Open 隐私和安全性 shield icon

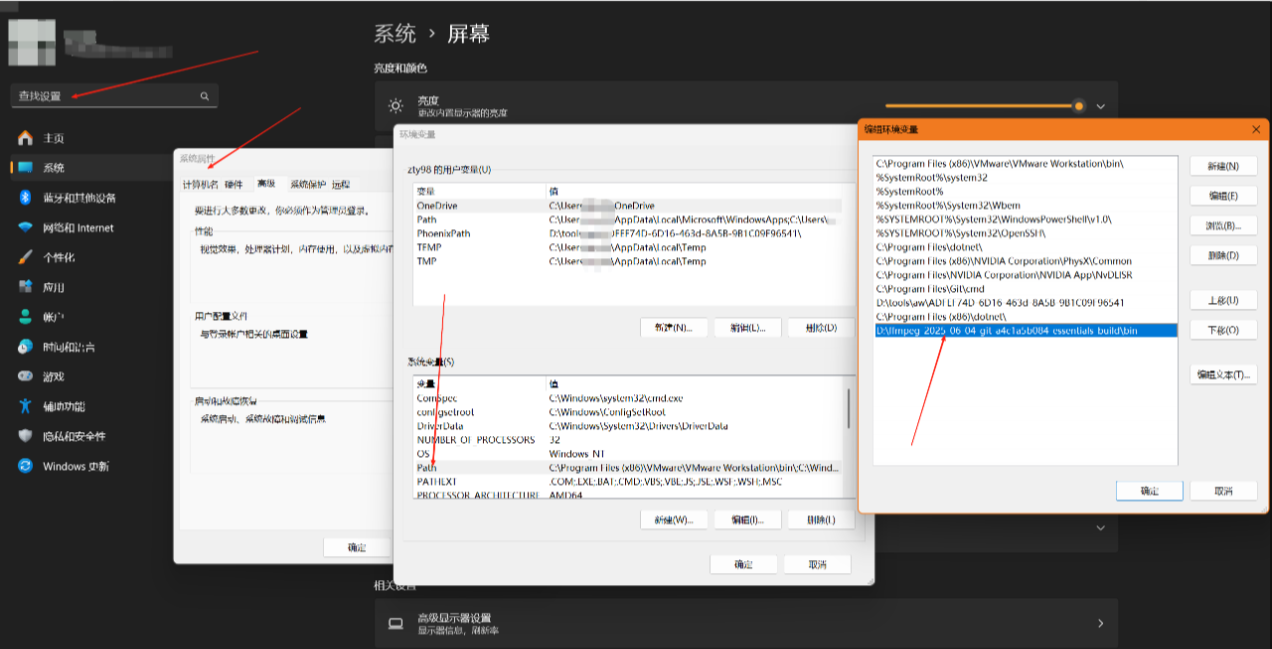(25, 436)
